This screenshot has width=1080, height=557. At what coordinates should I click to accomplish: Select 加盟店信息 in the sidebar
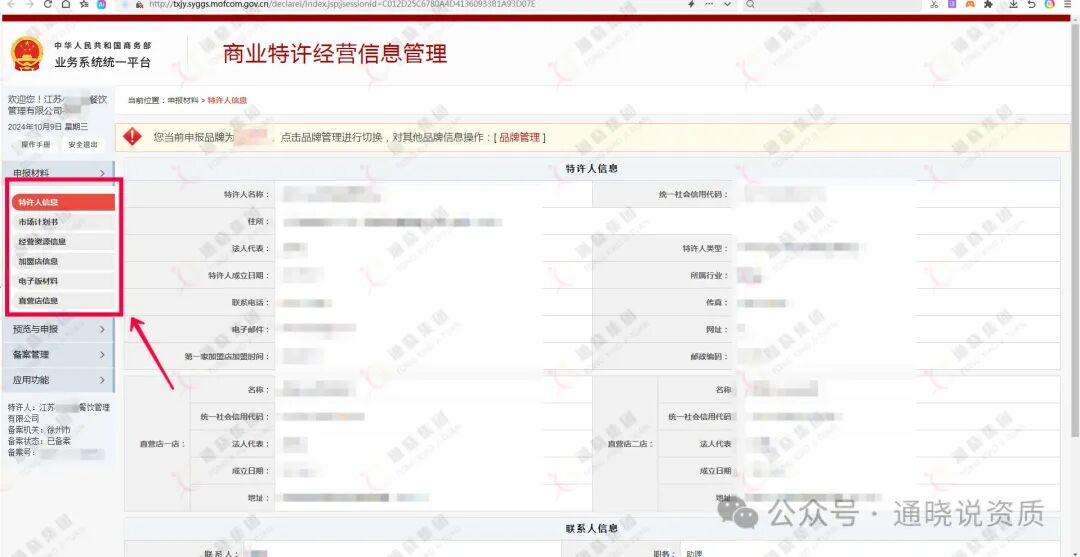click(x=63, y=261)
